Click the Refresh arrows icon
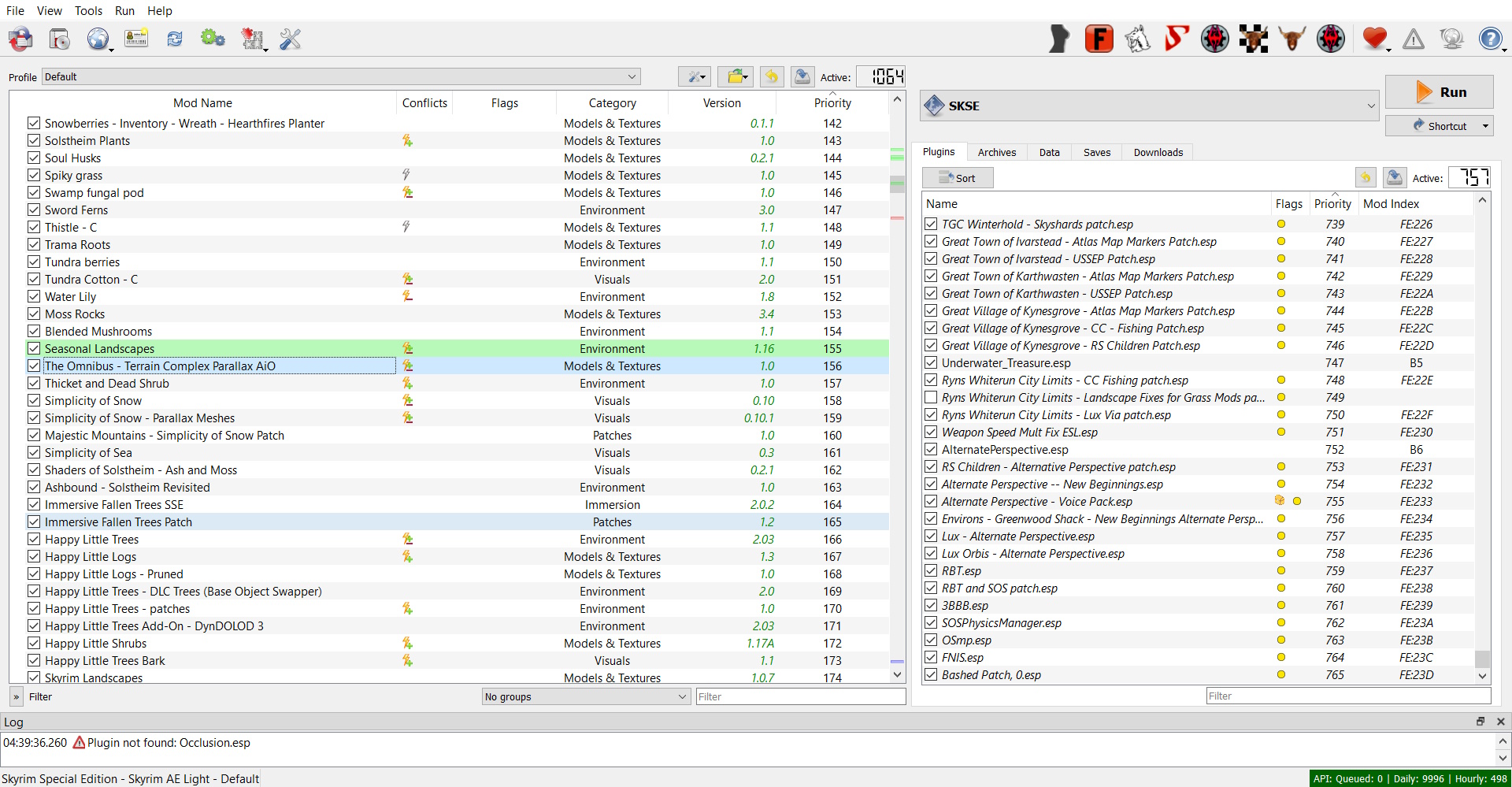The height and width of the screenshot is (787, 1512). click(x=175, y=39)
